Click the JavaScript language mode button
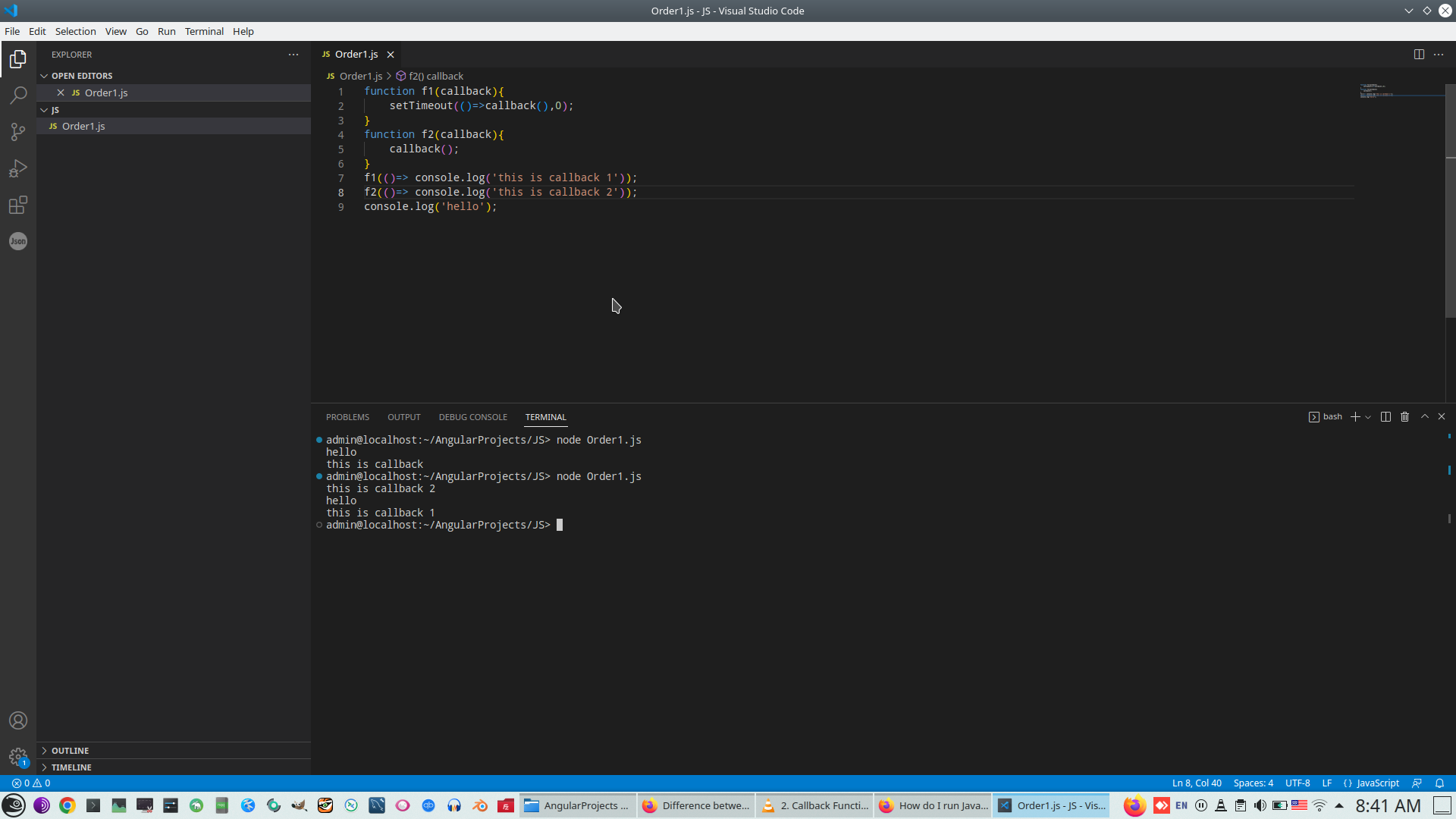 (x=1377, y=783)
